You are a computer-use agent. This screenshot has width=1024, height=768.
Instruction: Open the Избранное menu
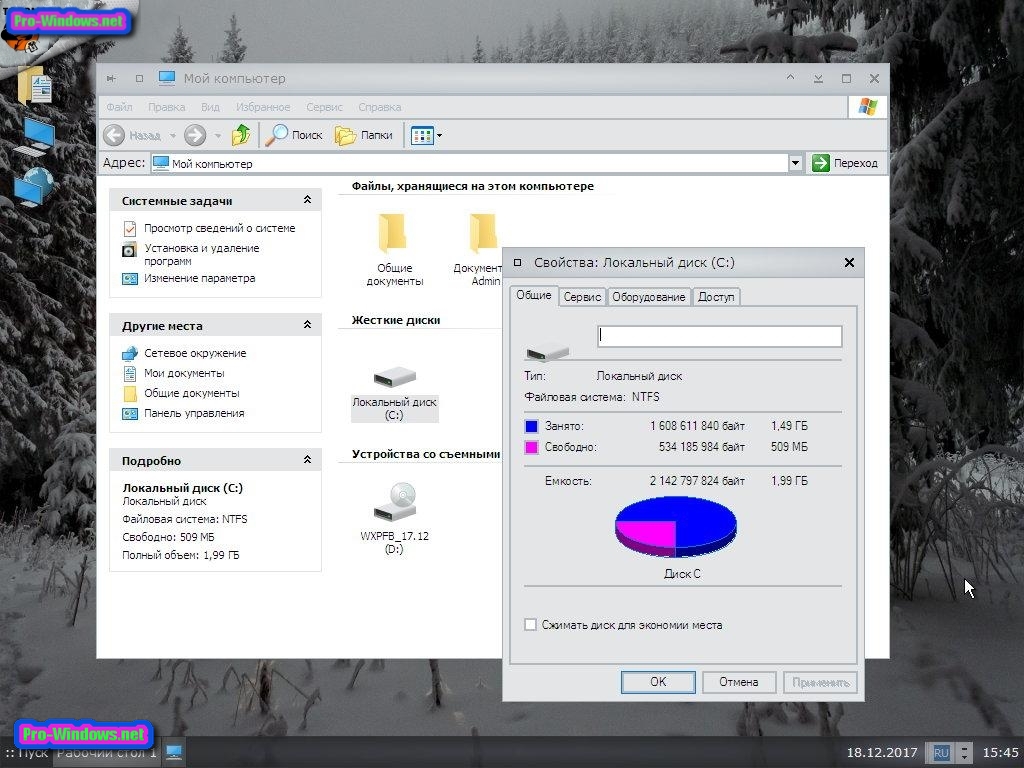click(x=263, y=107)
